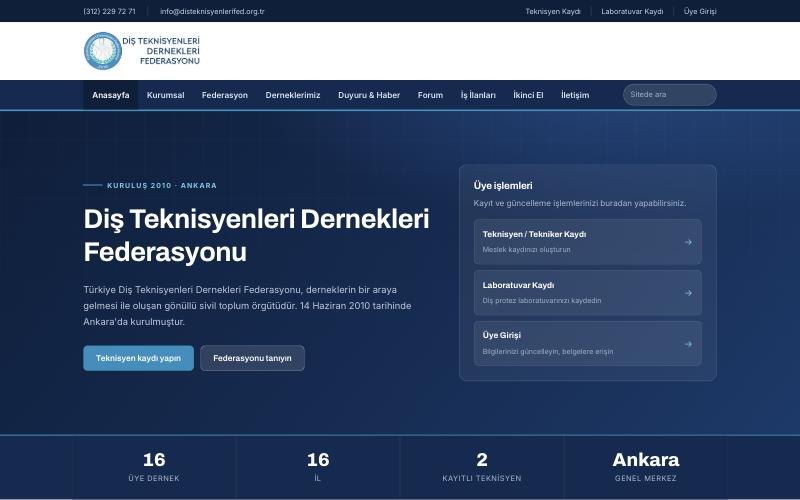The height and width of the screenshot is (500, 800).
Task: Click the Federasyonu tanıyın button
Action: 252,358
